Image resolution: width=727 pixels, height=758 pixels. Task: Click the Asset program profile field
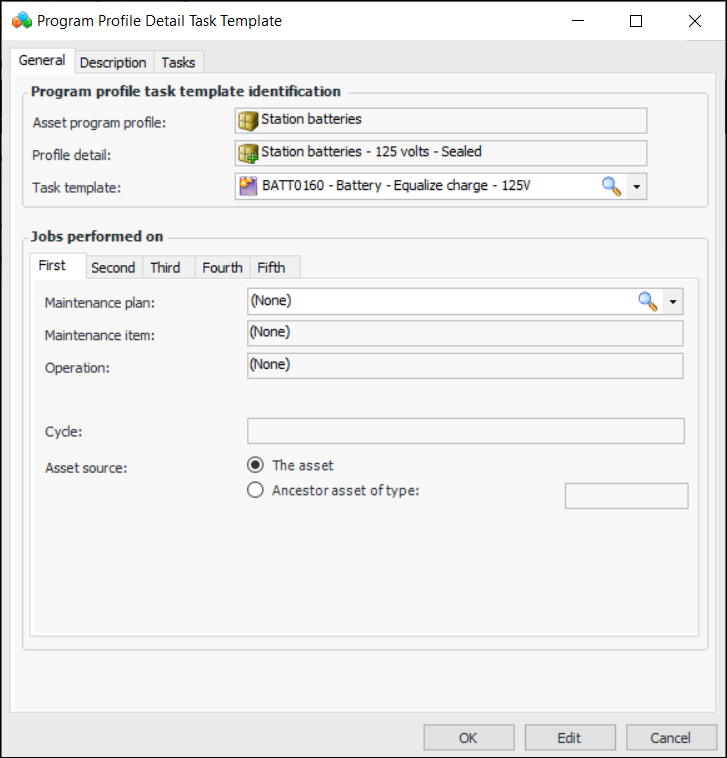(441, 121)
